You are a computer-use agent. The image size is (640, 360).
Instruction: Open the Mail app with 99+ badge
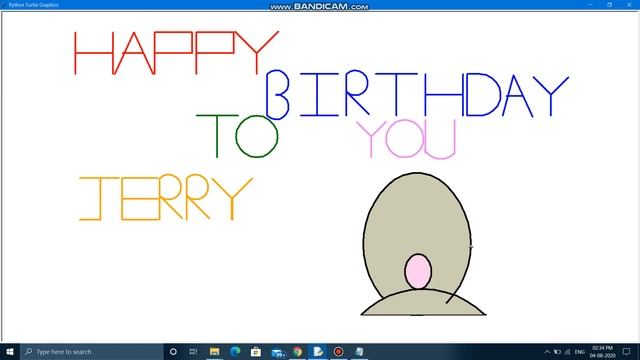(278, 352)
